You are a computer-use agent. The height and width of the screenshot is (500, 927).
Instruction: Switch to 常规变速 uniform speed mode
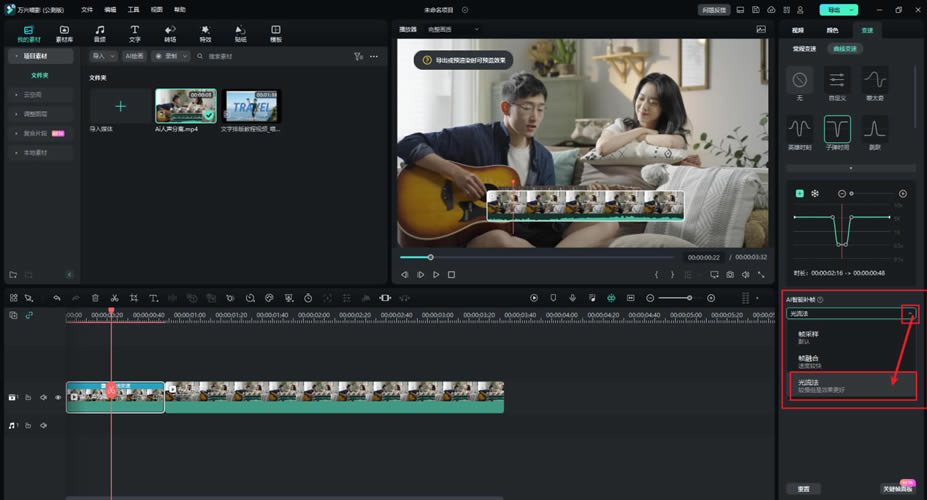point(804,48)
